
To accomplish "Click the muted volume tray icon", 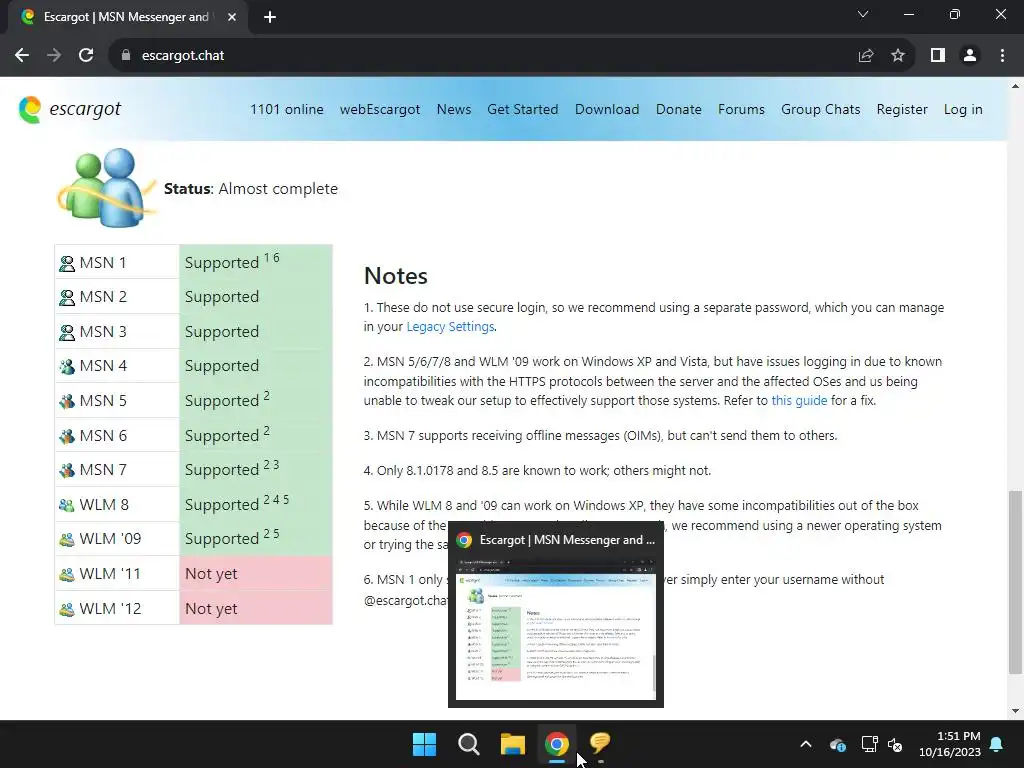I will coord(895,744).
